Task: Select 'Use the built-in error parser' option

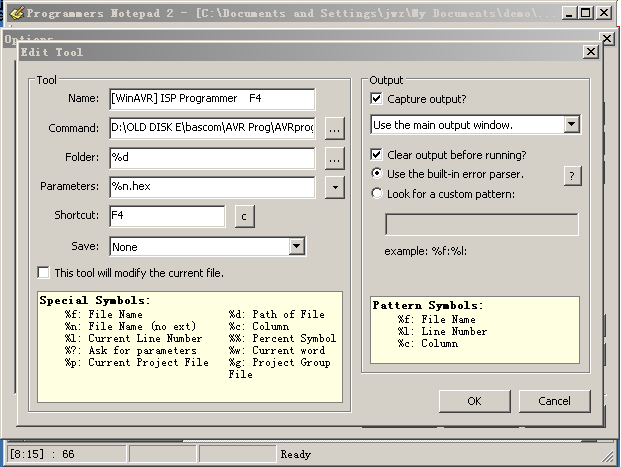Action: coord(377,174)
